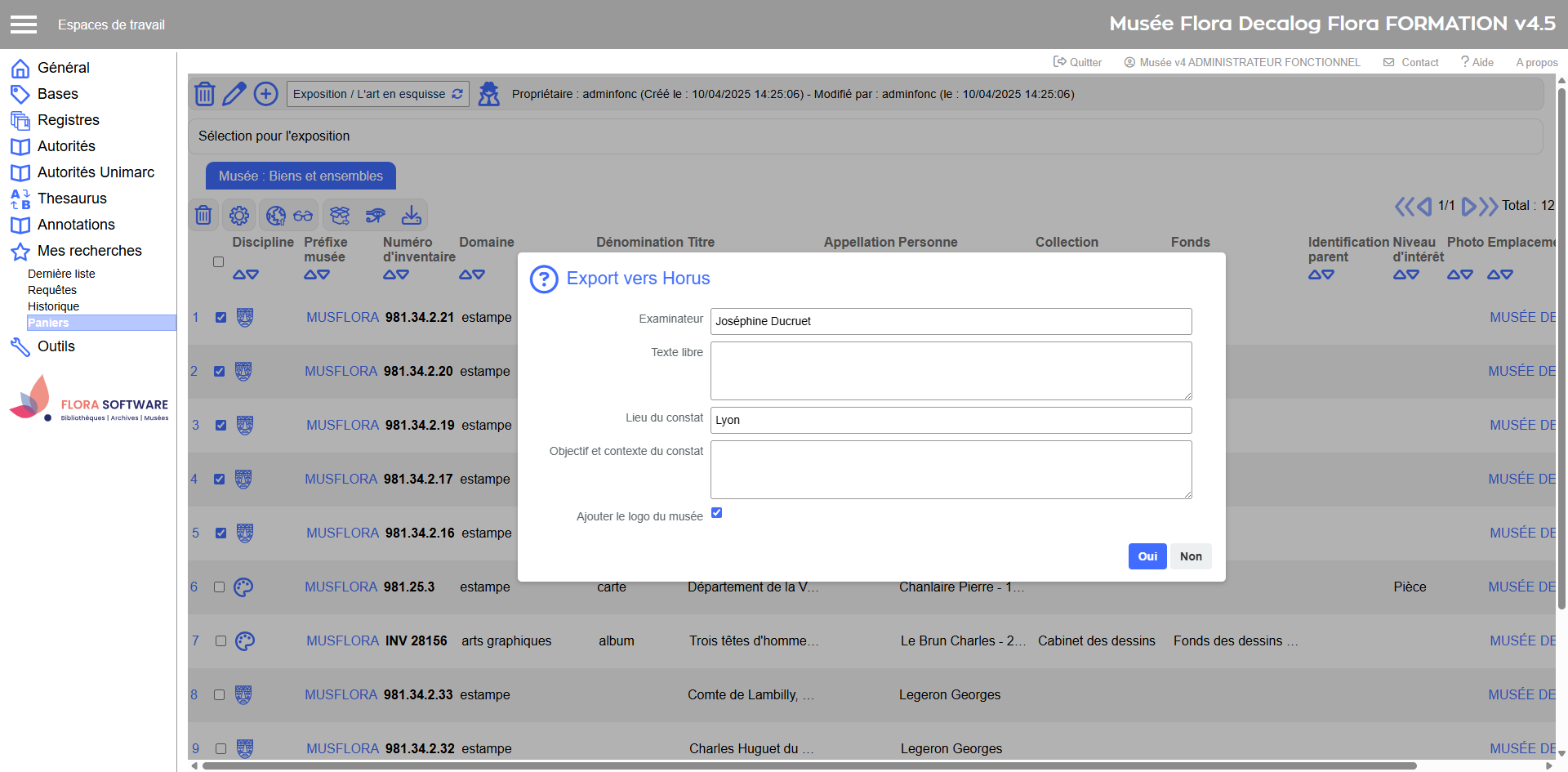The height and width of the screenshot is (772, 1568).
Task: Sort Discipline column ascending with up arrow
Action: click(239, 275)
